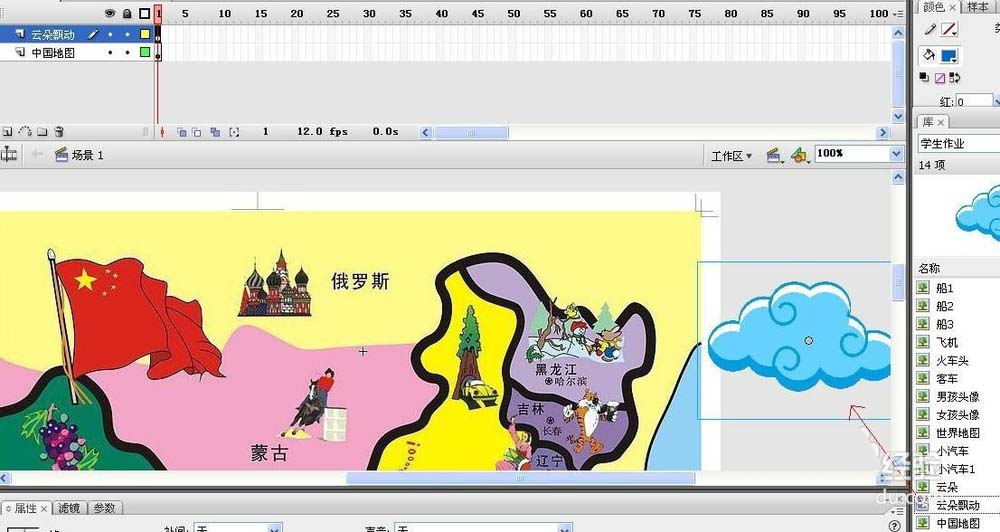The image size is (1000, 532).
Task: Select the 中国地图 layer
Action: 53,52
